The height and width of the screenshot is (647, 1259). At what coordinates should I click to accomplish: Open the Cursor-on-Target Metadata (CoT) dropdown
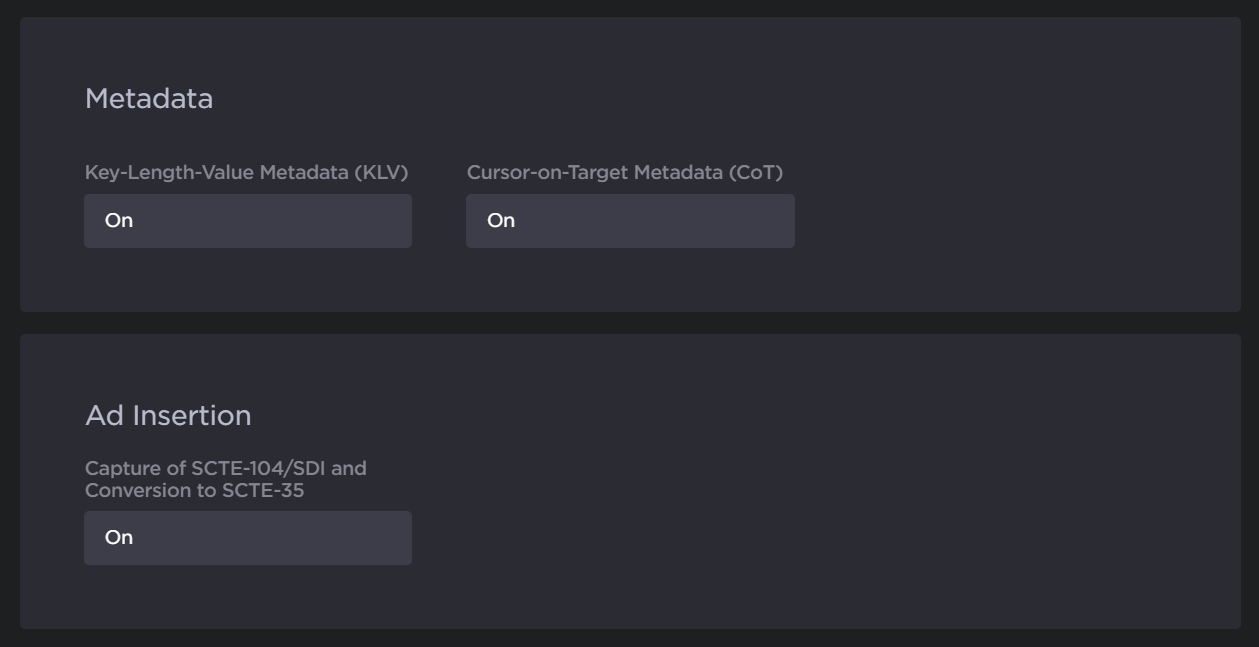(630, 221)
